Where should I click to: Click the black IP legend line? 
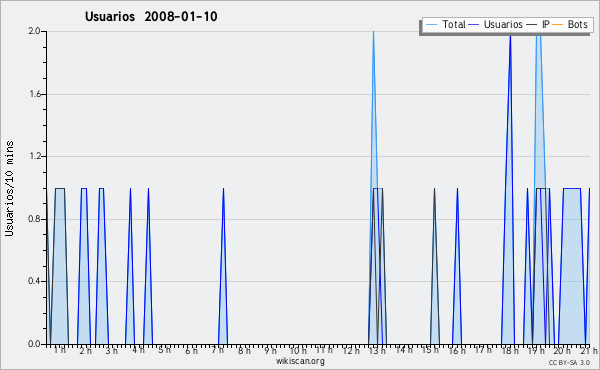(x=532, y=25)
